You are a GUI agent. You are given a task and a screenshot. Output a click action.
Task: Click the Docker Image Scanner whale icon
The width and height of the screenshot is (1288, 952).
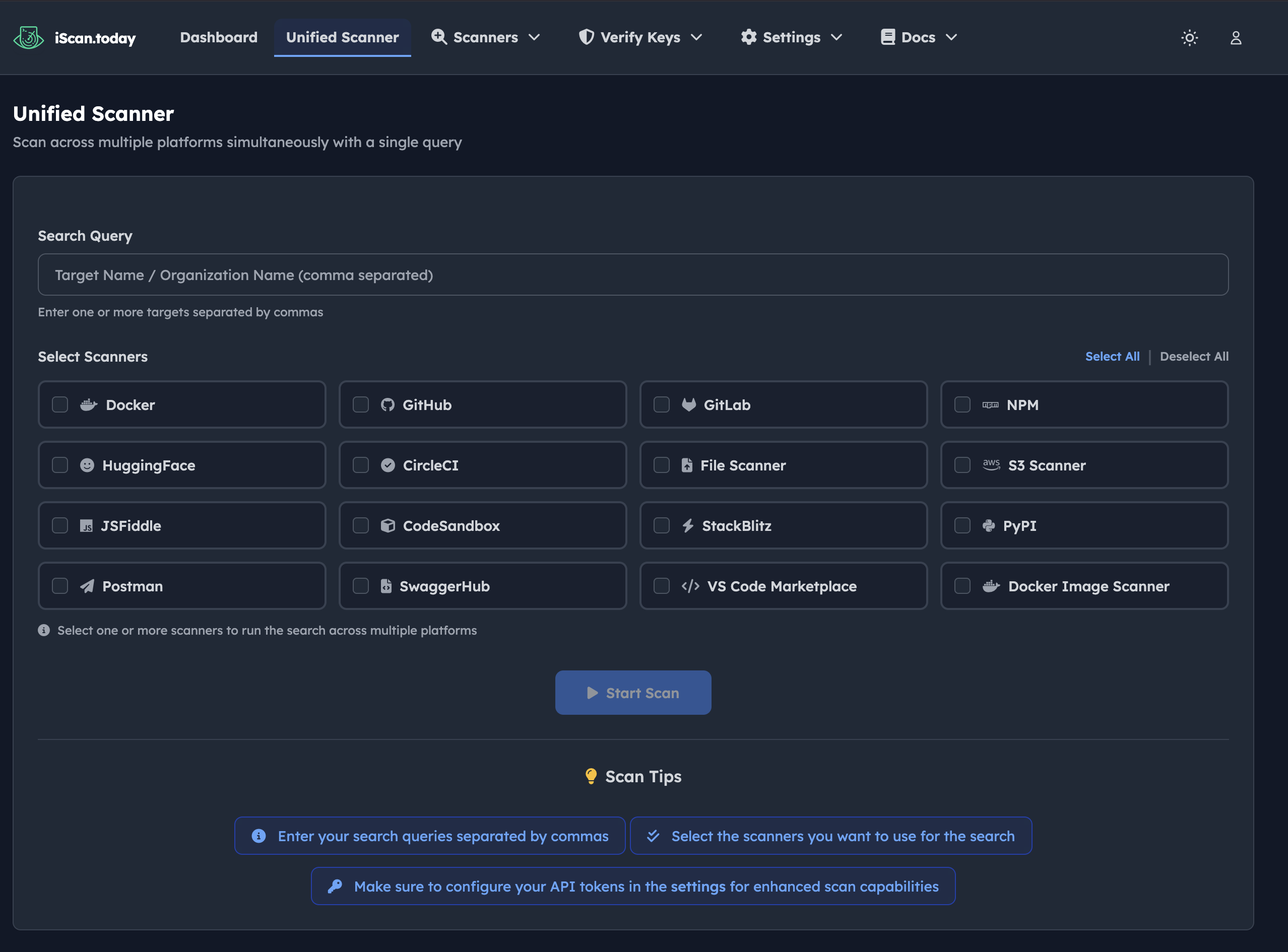click(x=991, y=586)
